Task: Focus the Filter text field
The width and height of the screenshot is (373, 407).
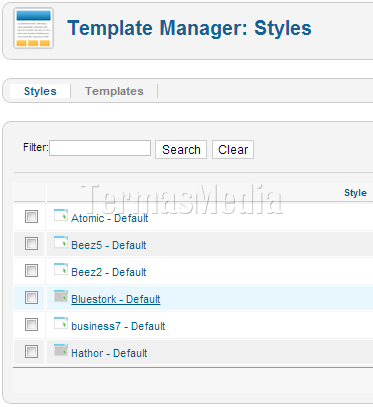Action: (100, 148)
